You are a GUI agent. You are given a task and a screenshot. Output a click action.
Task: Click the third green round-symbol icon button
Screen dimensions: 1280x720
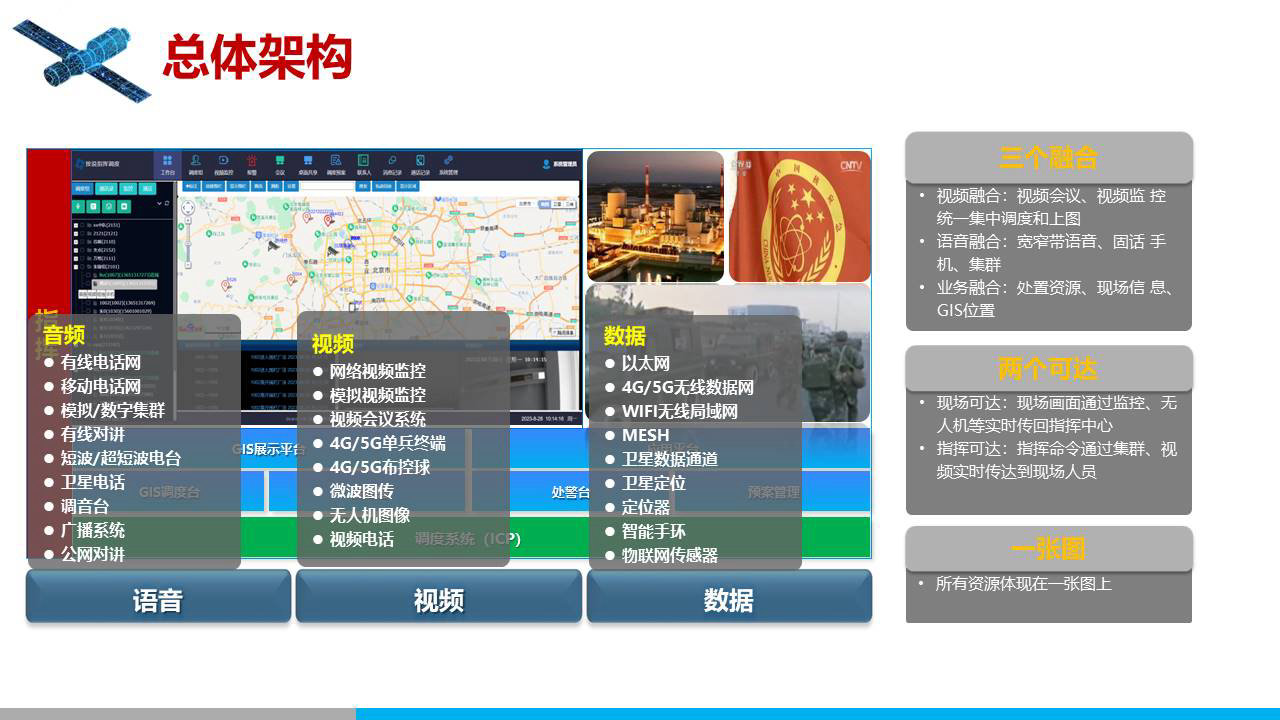[108, 206]
